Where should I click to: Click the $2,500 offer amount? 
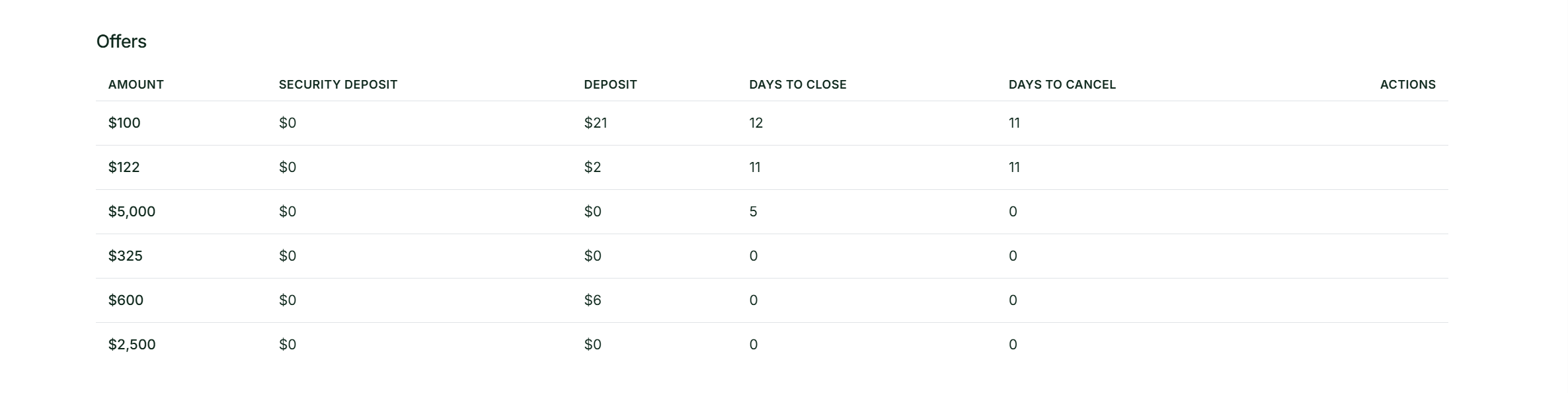pyautogui.click(x=132, y=345)
